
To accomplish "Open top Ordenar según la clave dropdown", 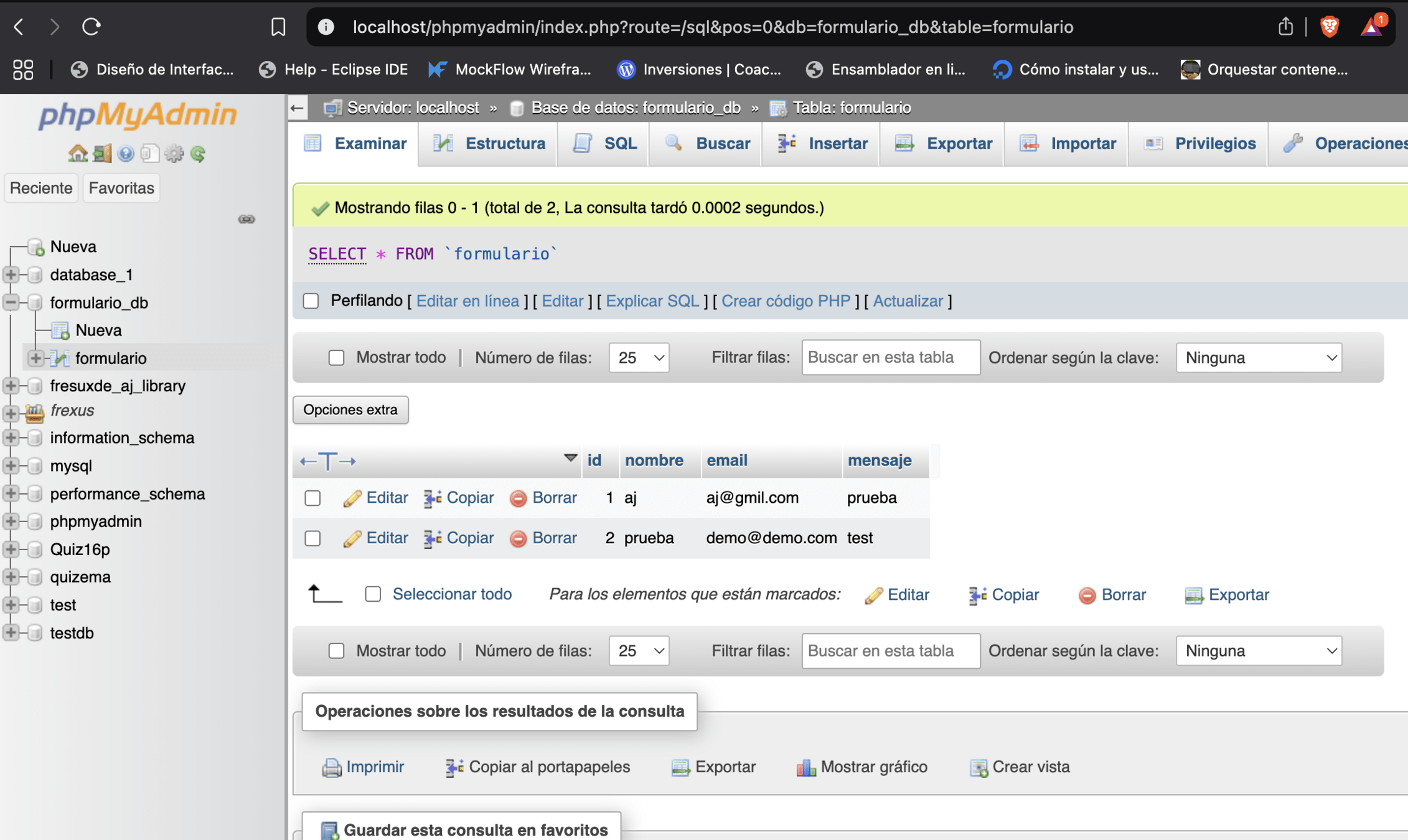I will point(1259,358).
